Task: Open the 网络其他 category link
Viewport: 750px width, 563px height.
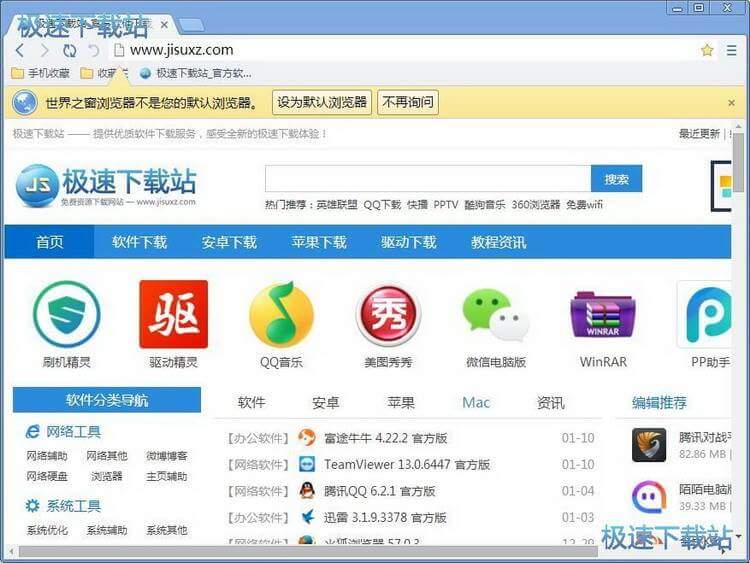Action: (x=107, y=456)
